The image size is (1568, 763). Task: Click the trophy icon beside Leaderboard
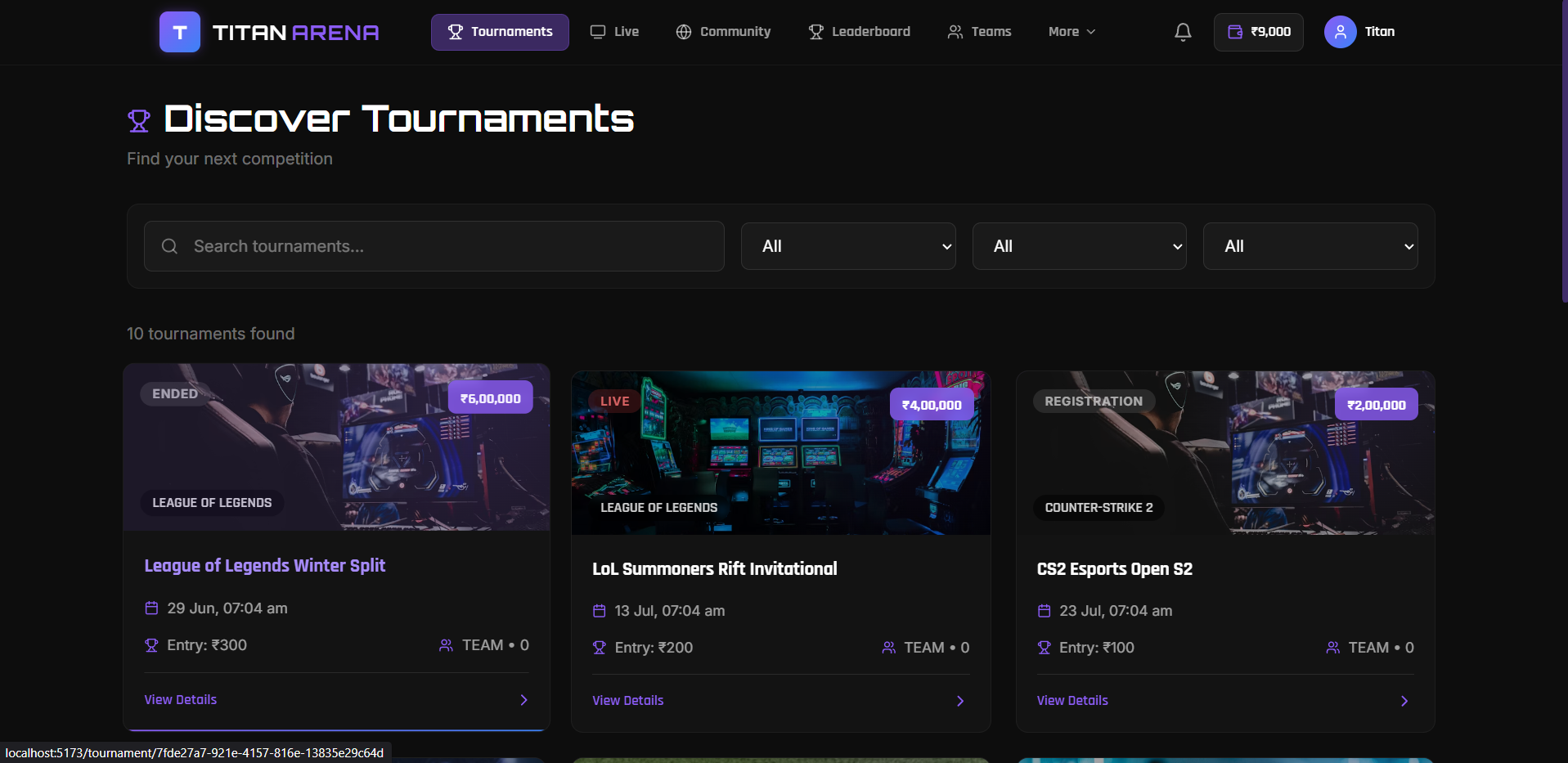(x=815, y=32)
